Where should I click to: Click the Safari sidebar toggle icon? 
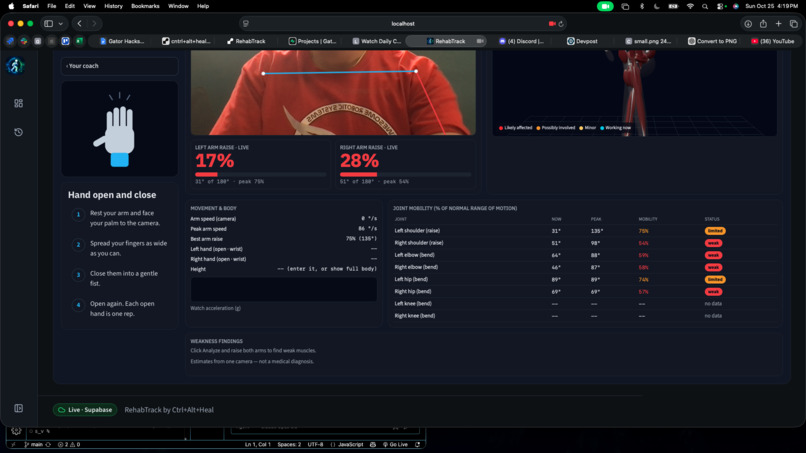(x=48, y=24)
